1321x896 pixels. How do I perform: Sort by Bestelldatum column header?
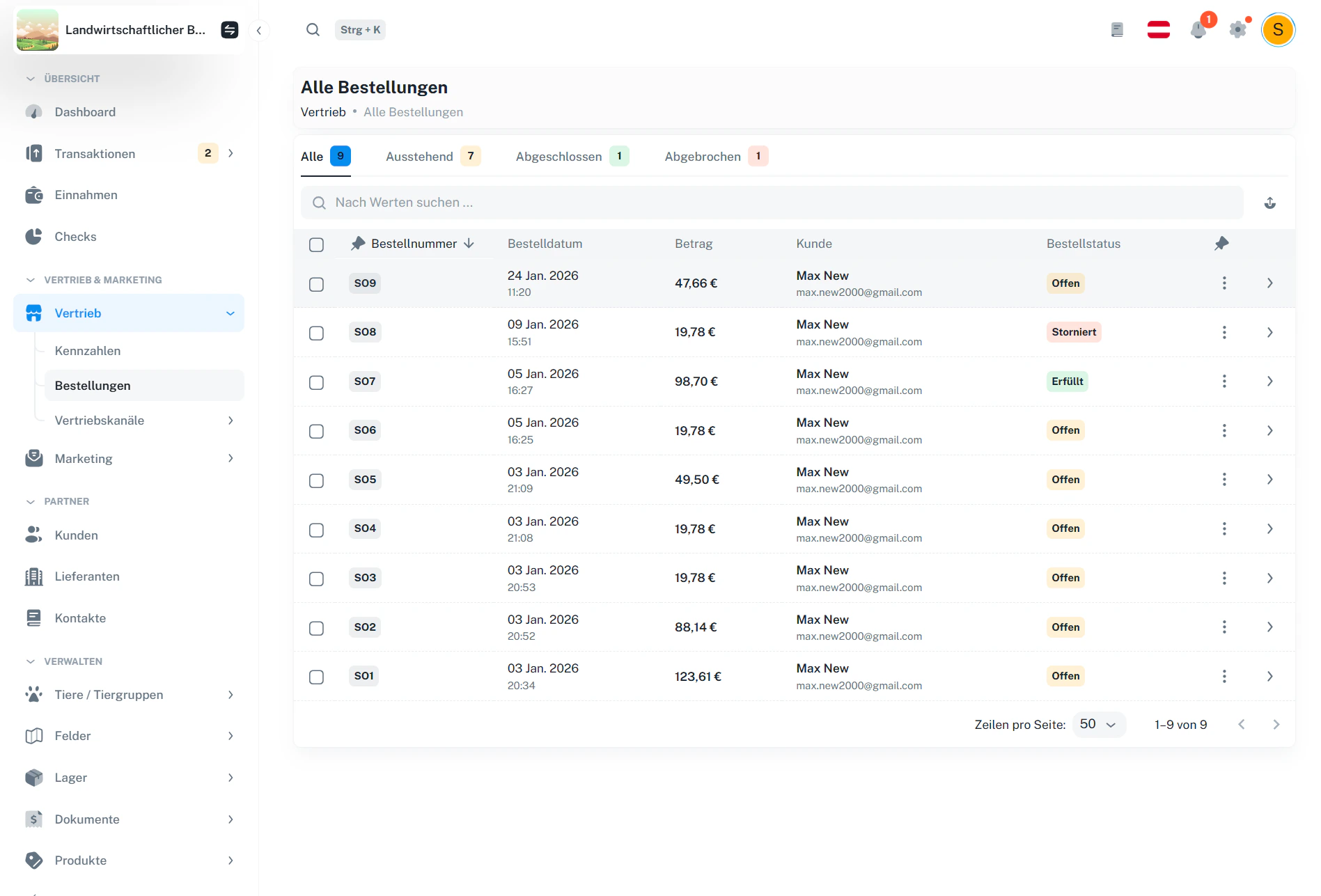(x=545, y=244)
